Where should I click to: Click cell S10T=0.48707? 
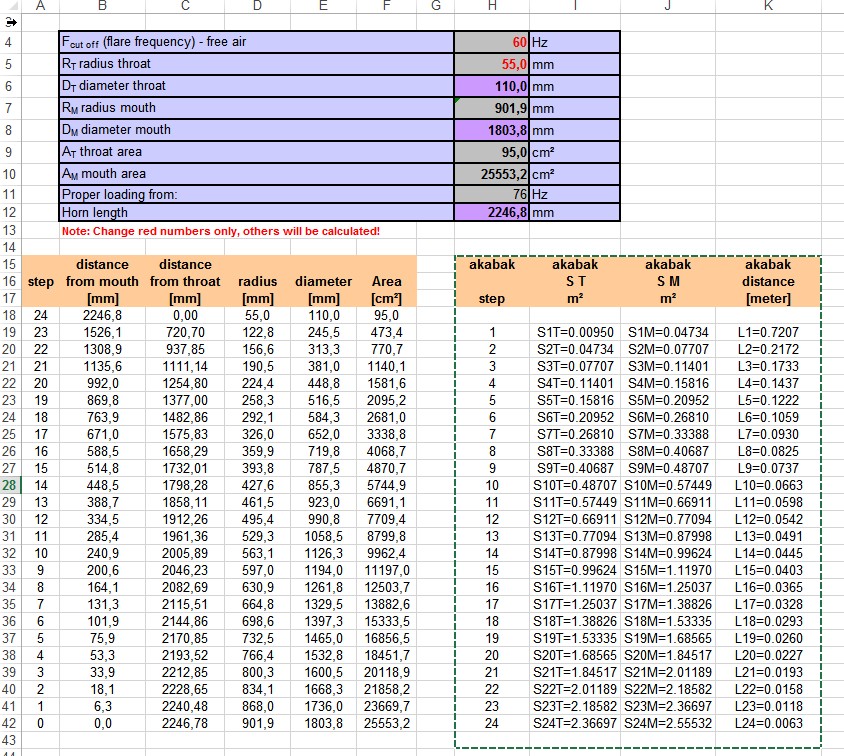575,485
